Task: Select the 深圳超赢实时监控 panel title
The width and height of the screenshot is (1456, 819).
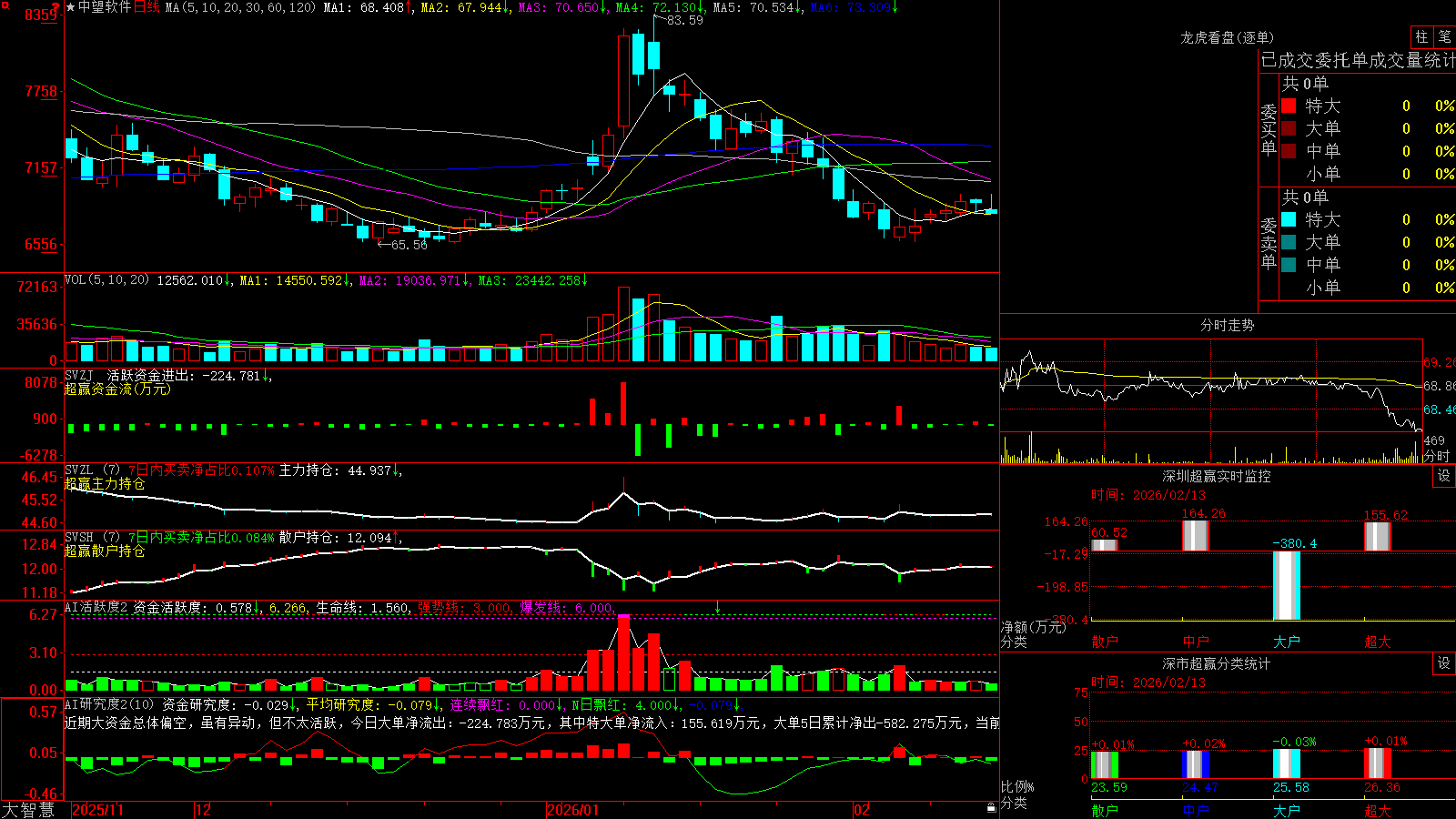Action: pos(1216,476)
